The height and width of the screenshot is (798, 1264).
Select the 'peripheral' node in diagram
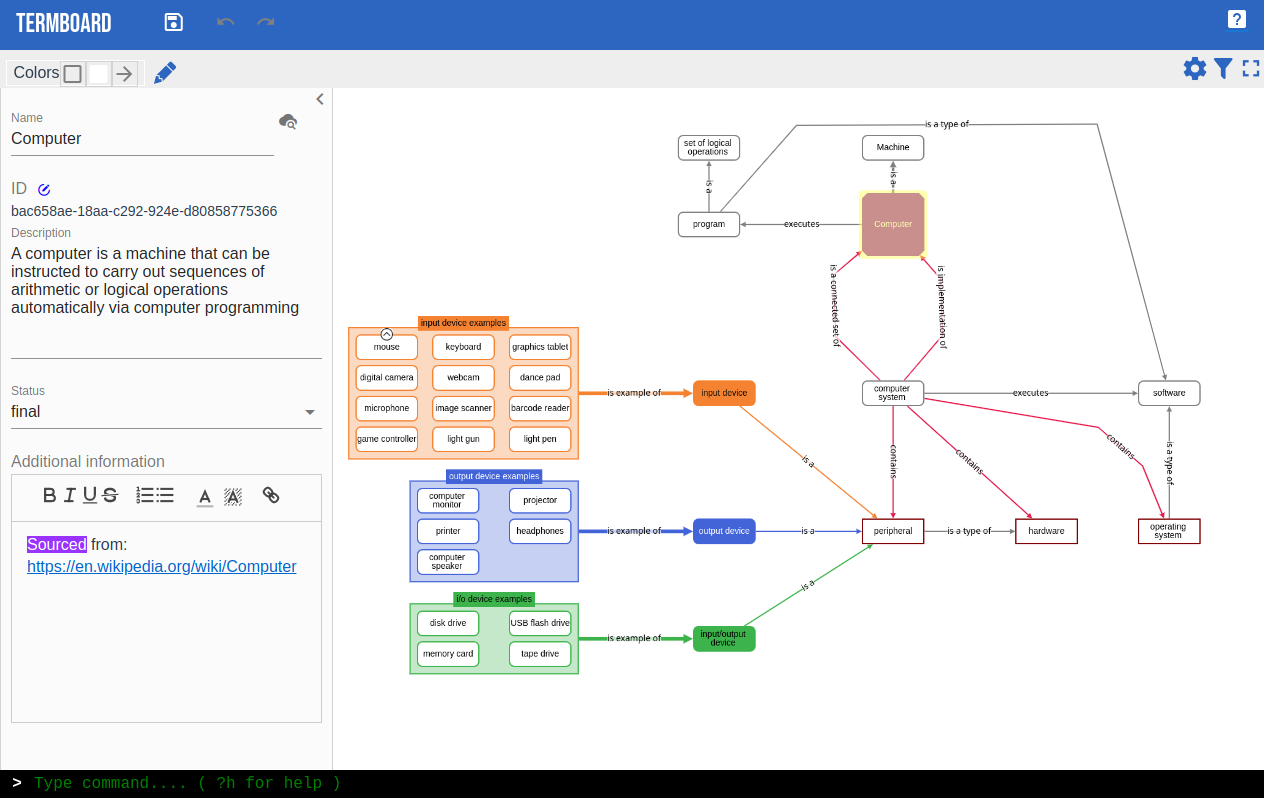tap(893, 531)
